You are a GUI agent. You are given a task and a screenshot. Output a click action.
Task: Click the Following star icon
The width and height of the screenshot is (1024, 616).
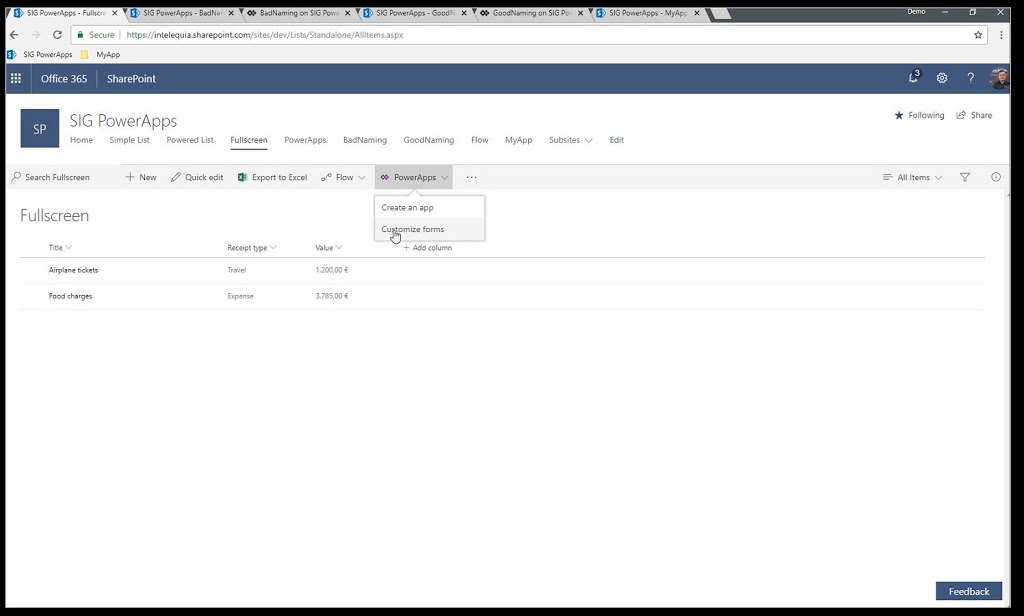click(x=899, y=115)
